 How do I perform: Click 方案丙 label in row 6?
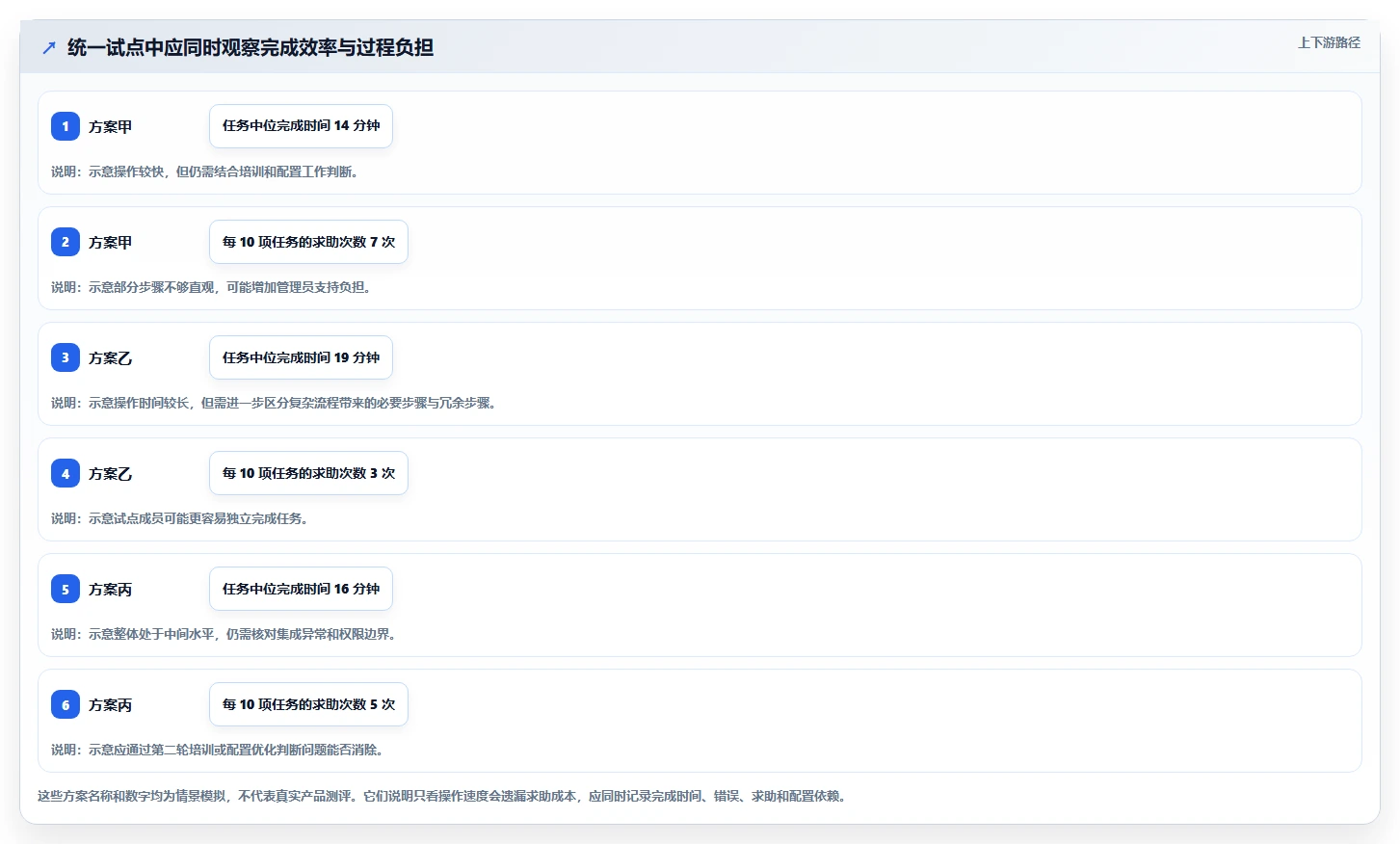[x=110, y=704]
